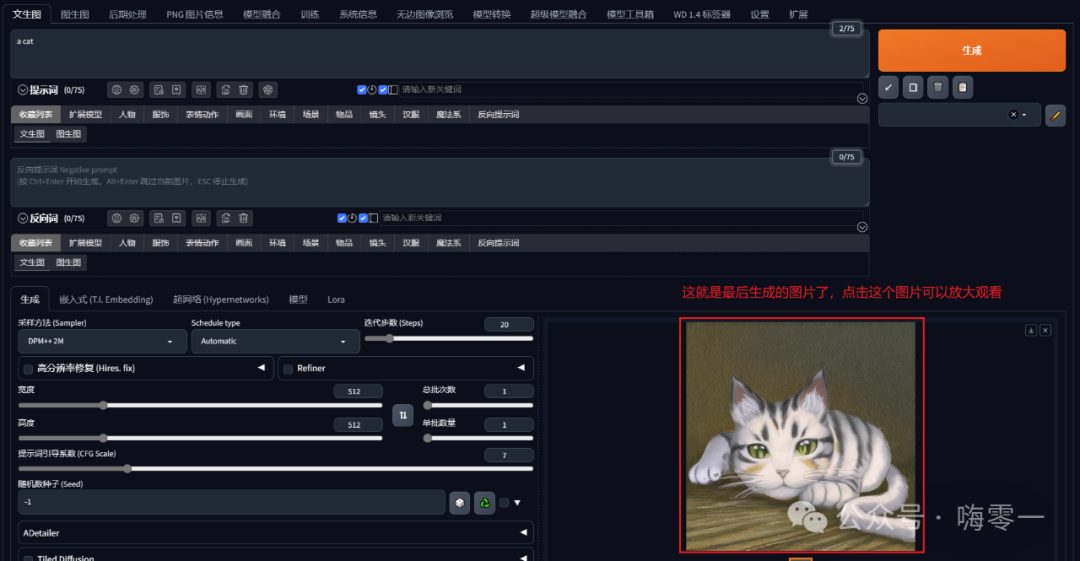Open the Schedule type Automatic dropdown
The height and width of the screenshot is (561, 1080).
[275, 341]
